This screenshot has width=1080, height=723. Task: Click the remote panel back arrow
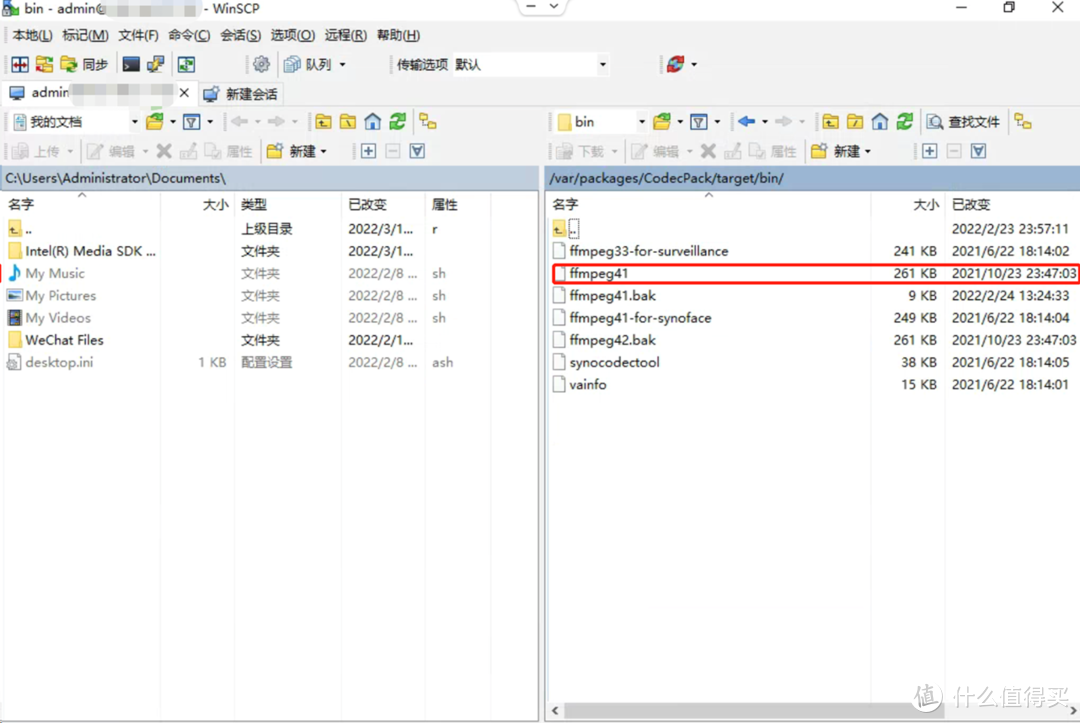coord(747,122)
